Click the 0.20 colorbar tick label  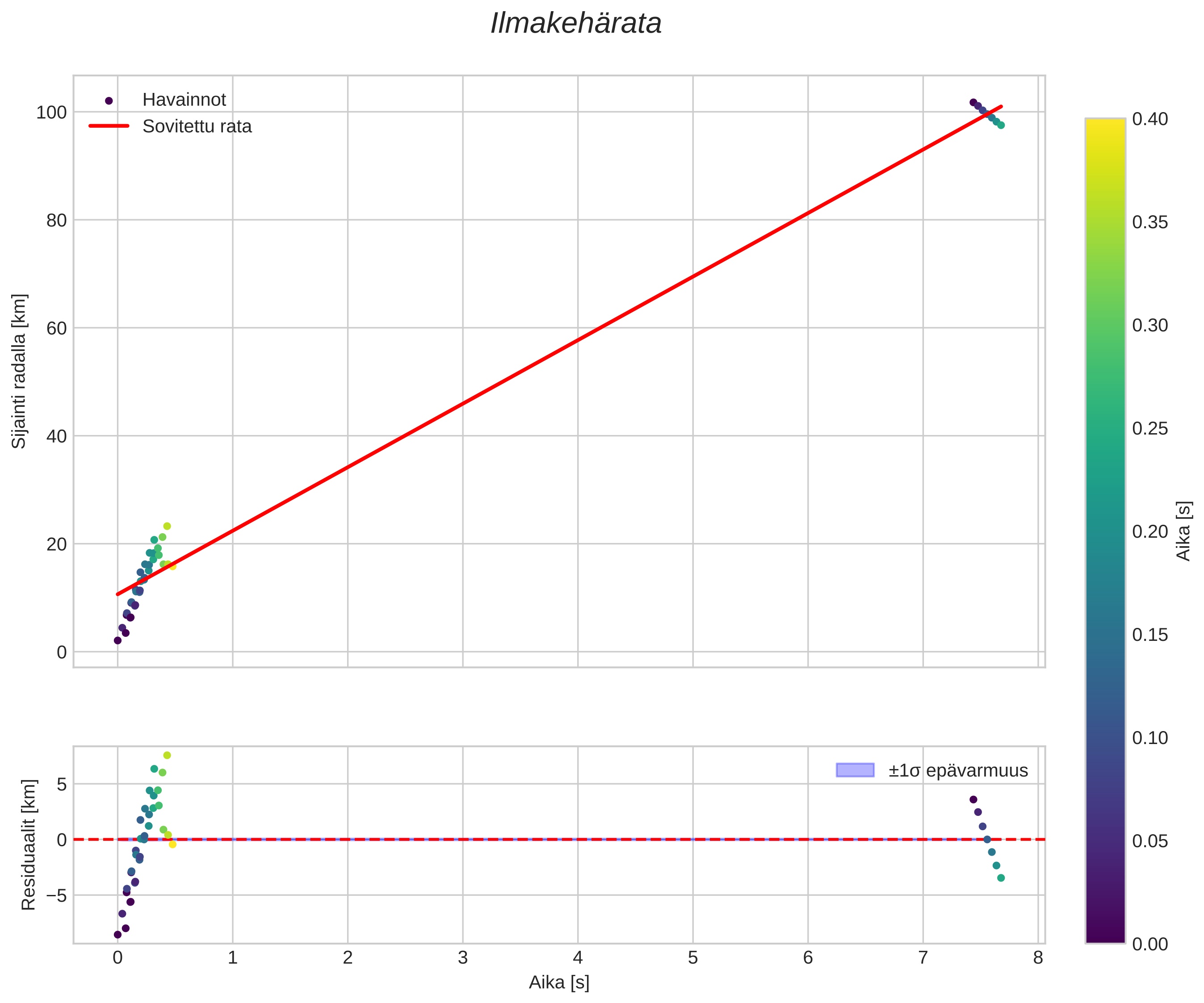coord(1149,532)
